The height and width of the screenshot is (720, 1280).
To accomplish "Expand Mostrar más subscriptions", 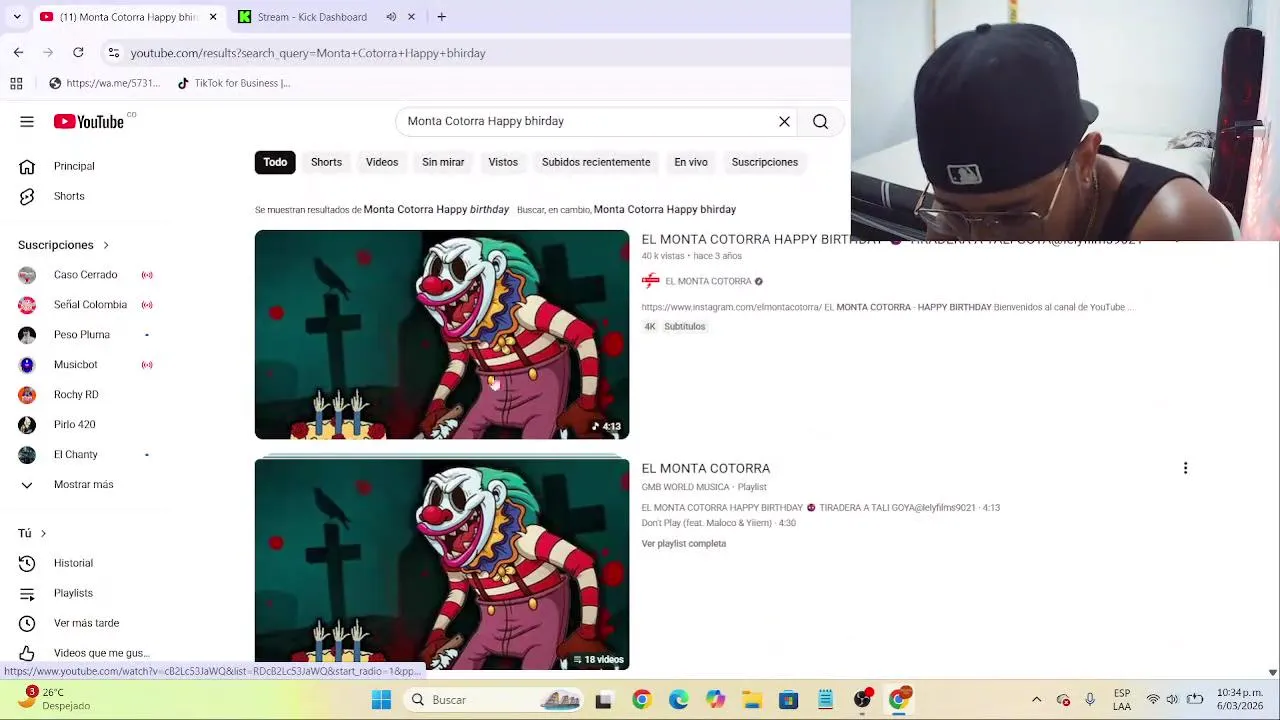I will pos(83,485).
